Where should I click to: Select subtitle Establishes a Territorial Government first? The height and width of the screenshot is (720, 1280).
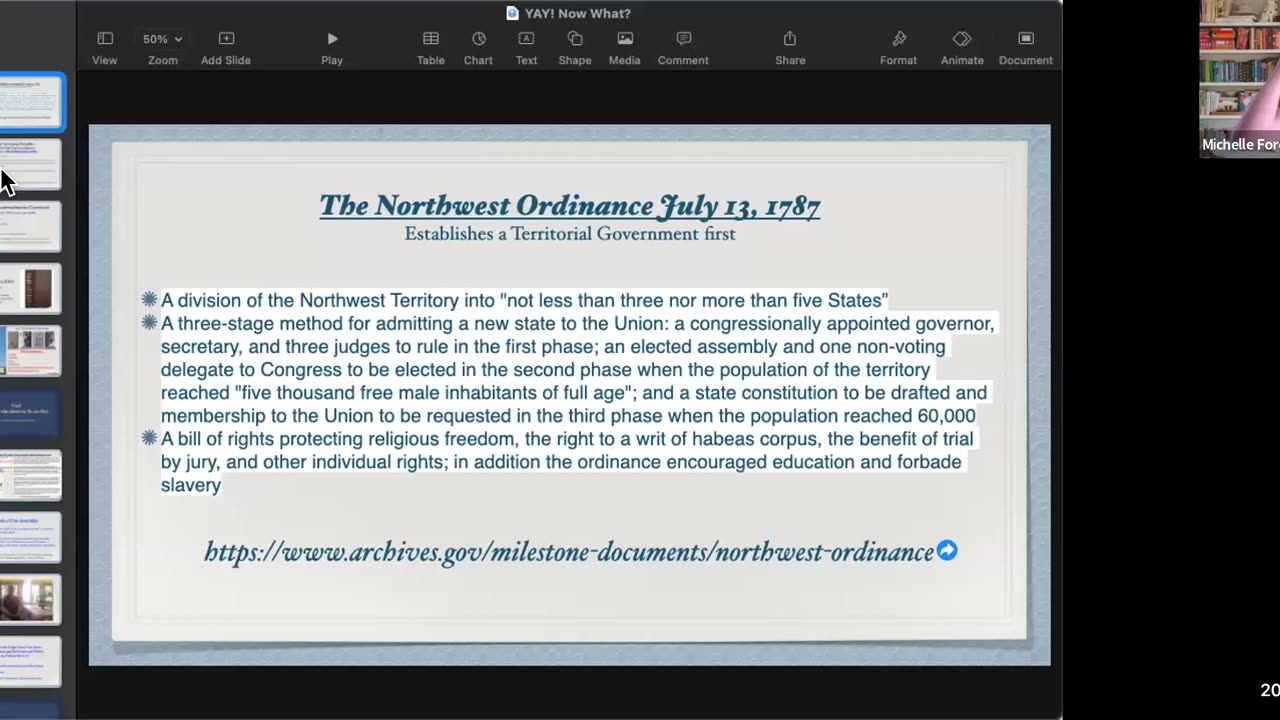tap(570, 234)
